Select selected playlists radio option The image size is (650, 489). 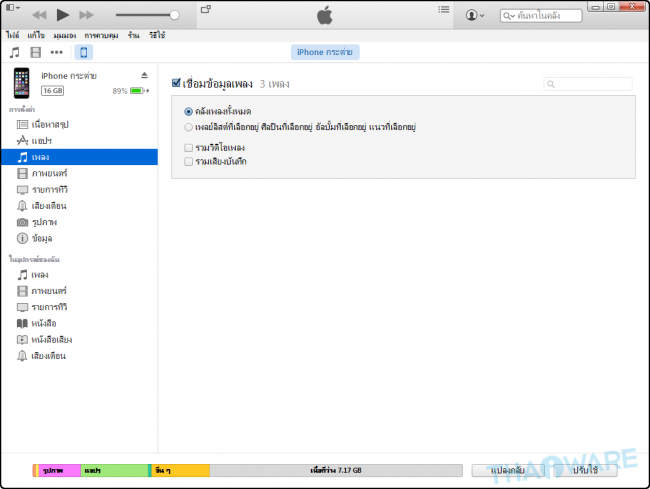[x=188, y=127]
